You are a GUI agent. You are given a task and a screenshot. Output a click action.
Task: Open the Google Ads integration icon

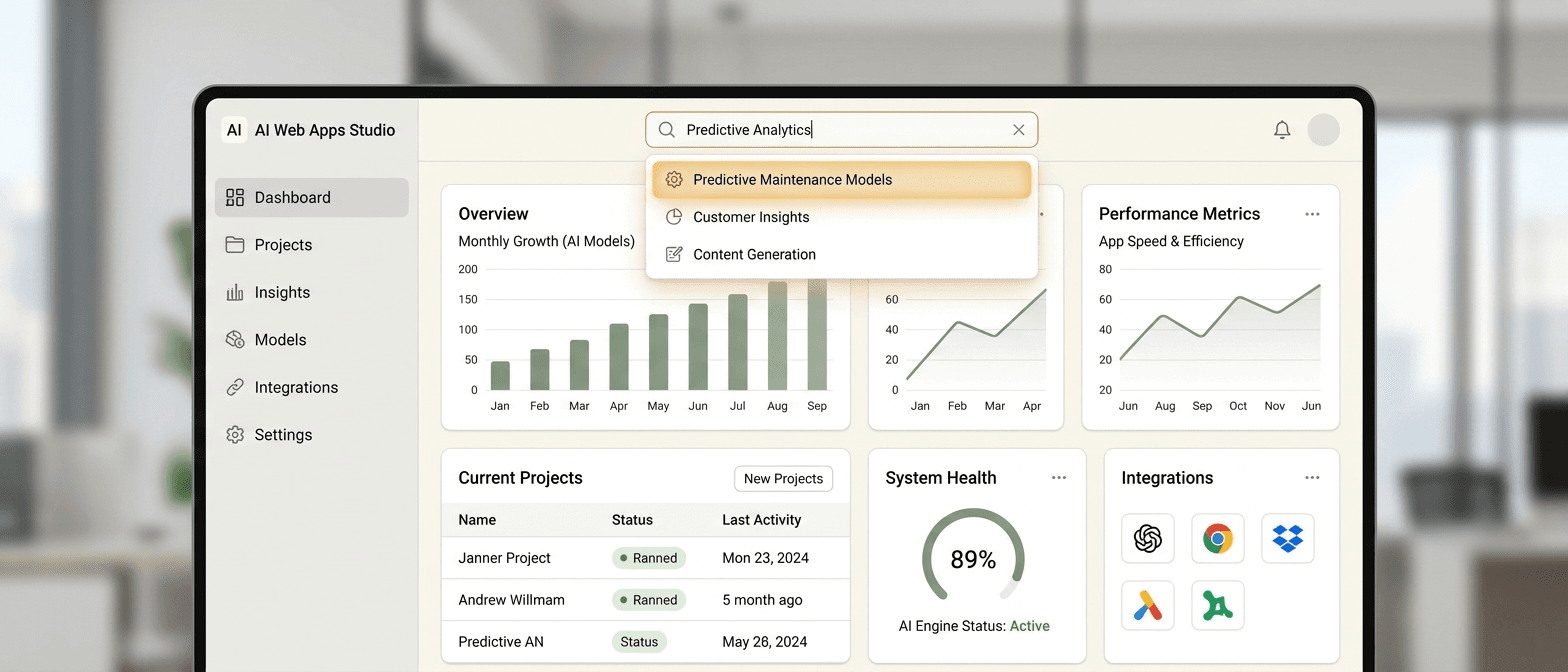pos(1148,605)
